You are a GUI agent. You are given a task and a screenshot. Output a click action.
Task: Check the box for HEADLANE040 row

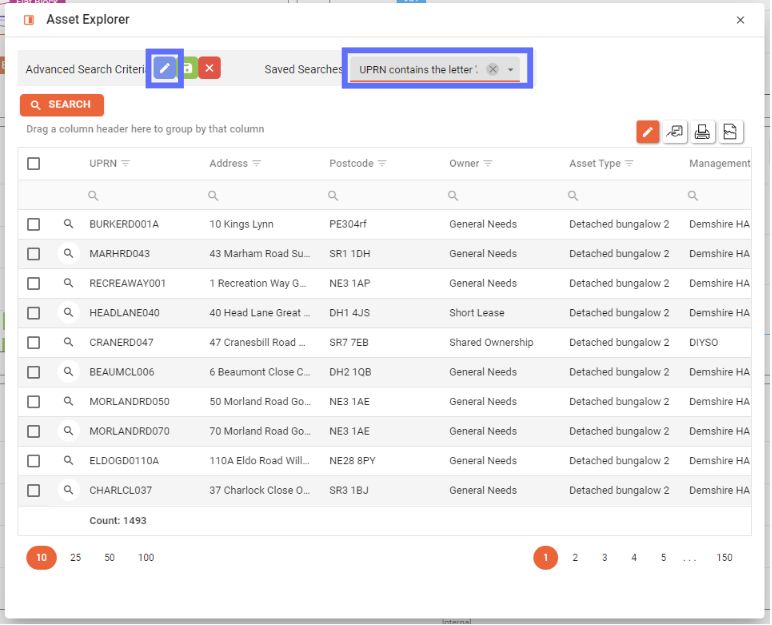[x=34, y=313]
